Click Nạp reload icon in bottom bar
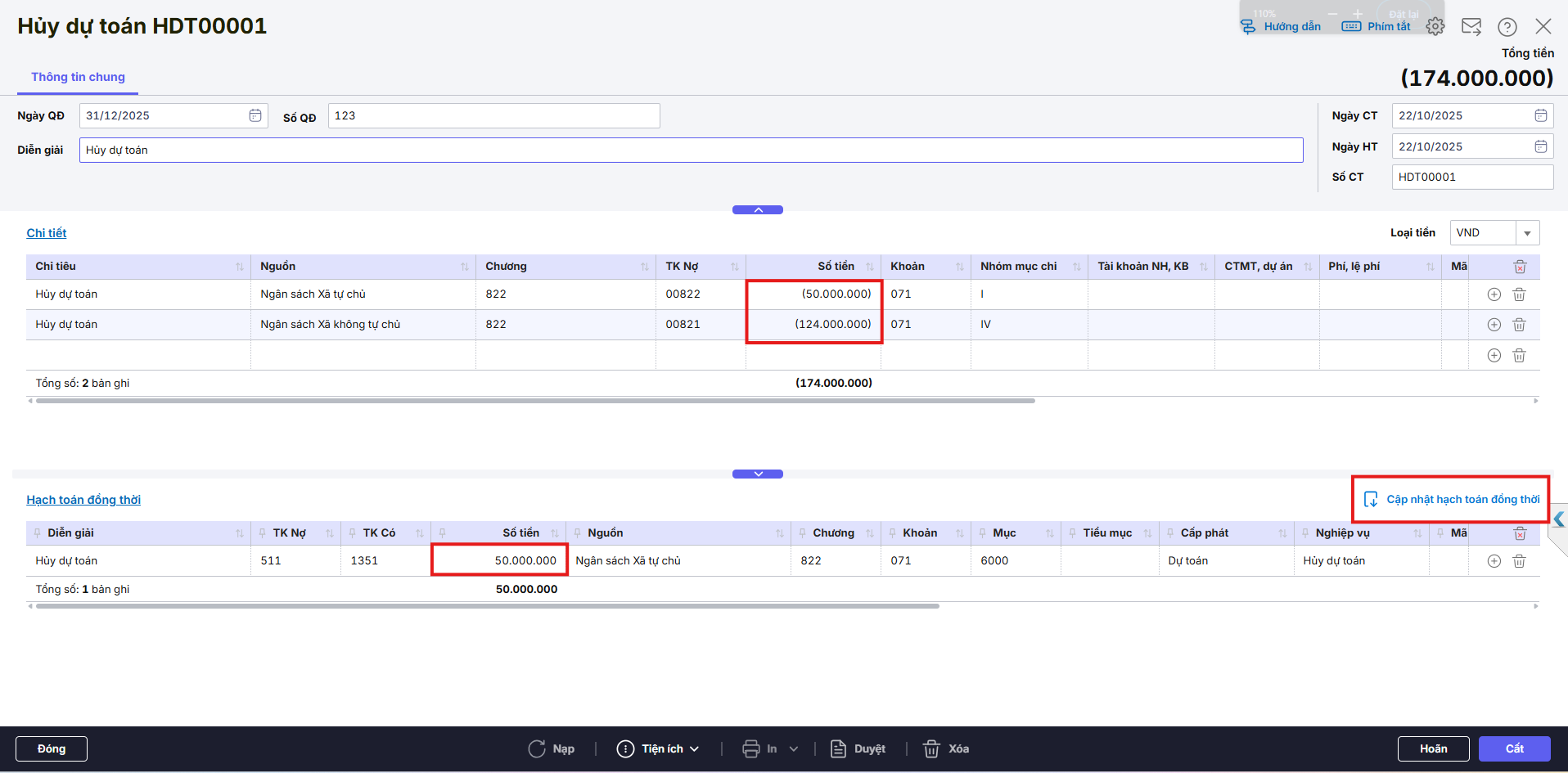 point(537,748)
